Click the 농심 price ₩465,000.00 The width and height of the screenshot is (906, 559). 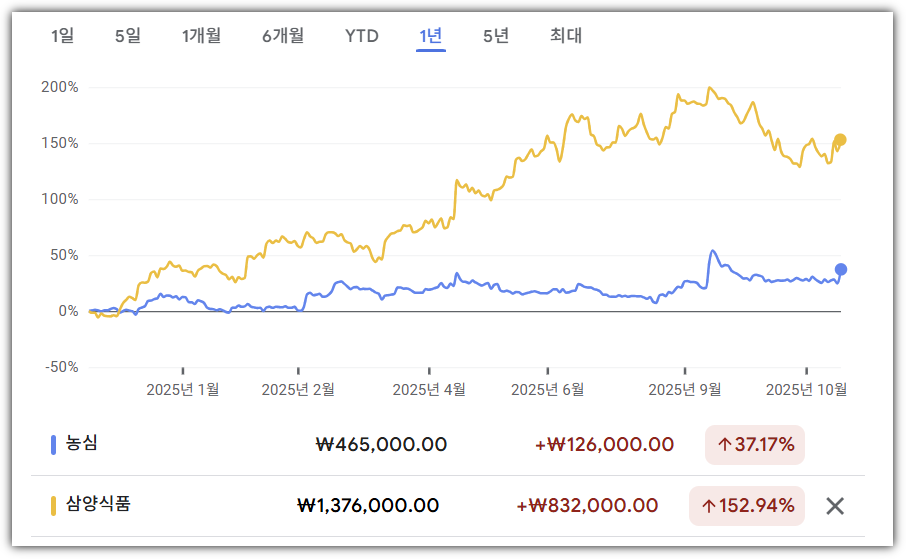coord(381,445)
